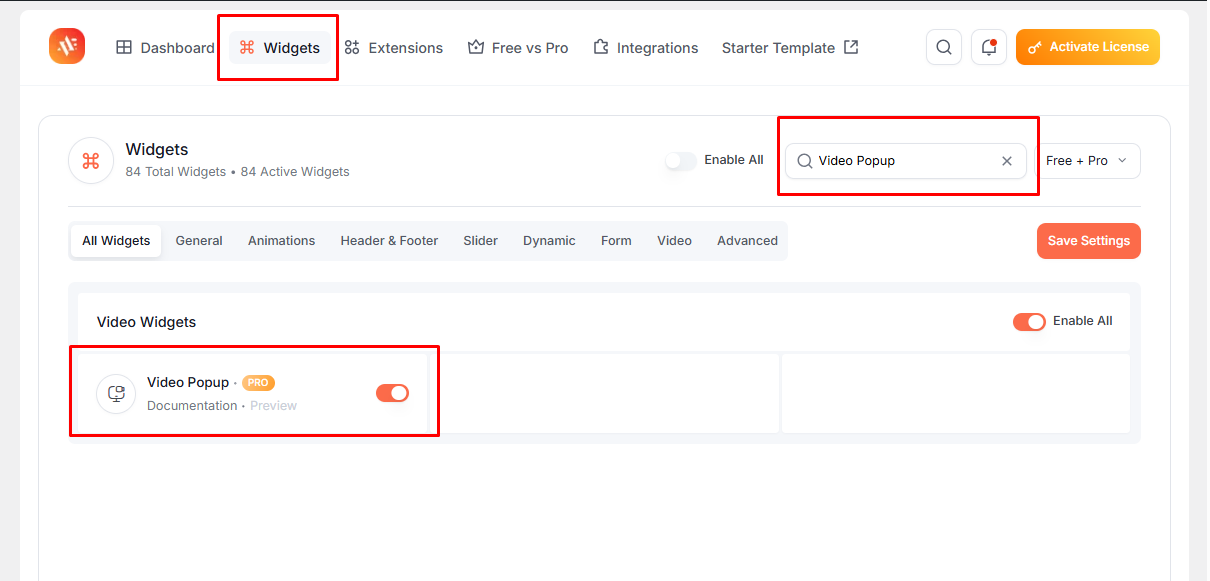Switch to the Header & Footer tab

[389, 241]
